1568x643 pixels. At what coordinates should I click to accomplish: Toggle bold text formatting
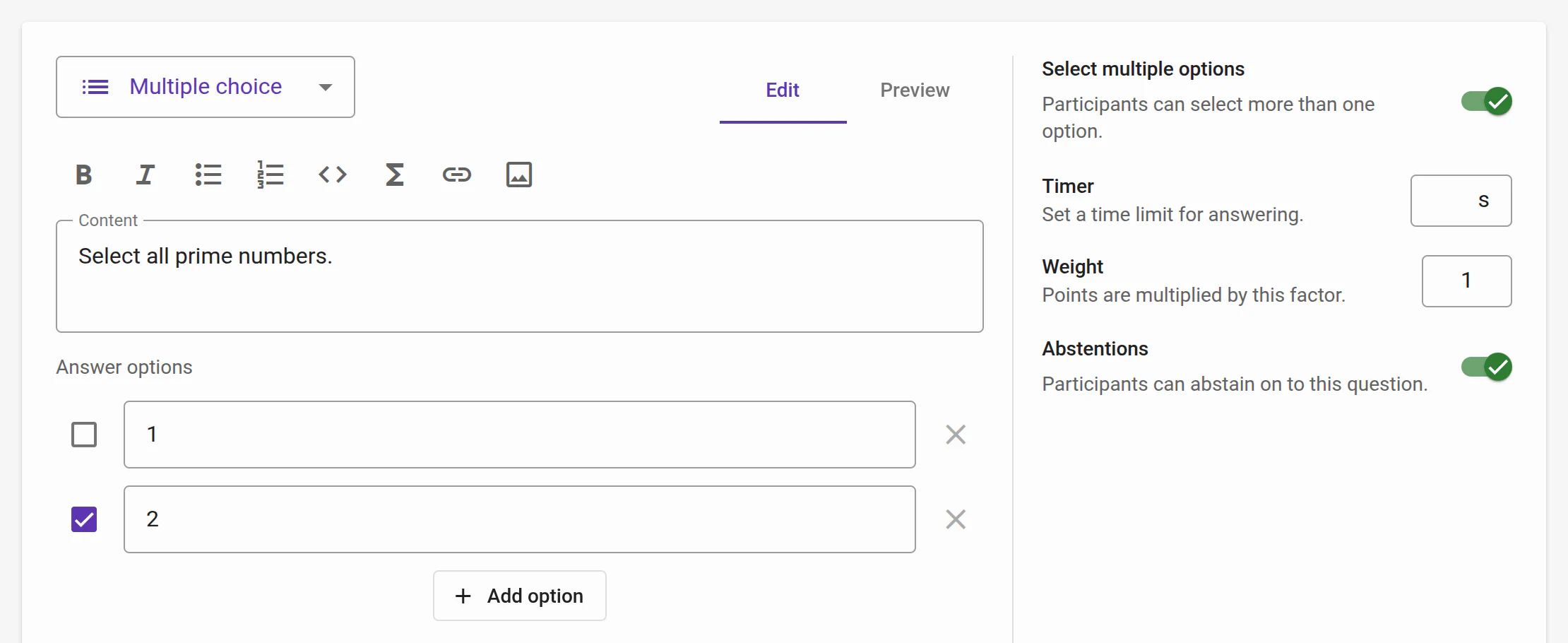pyautogui.click(x=84, y=175)
